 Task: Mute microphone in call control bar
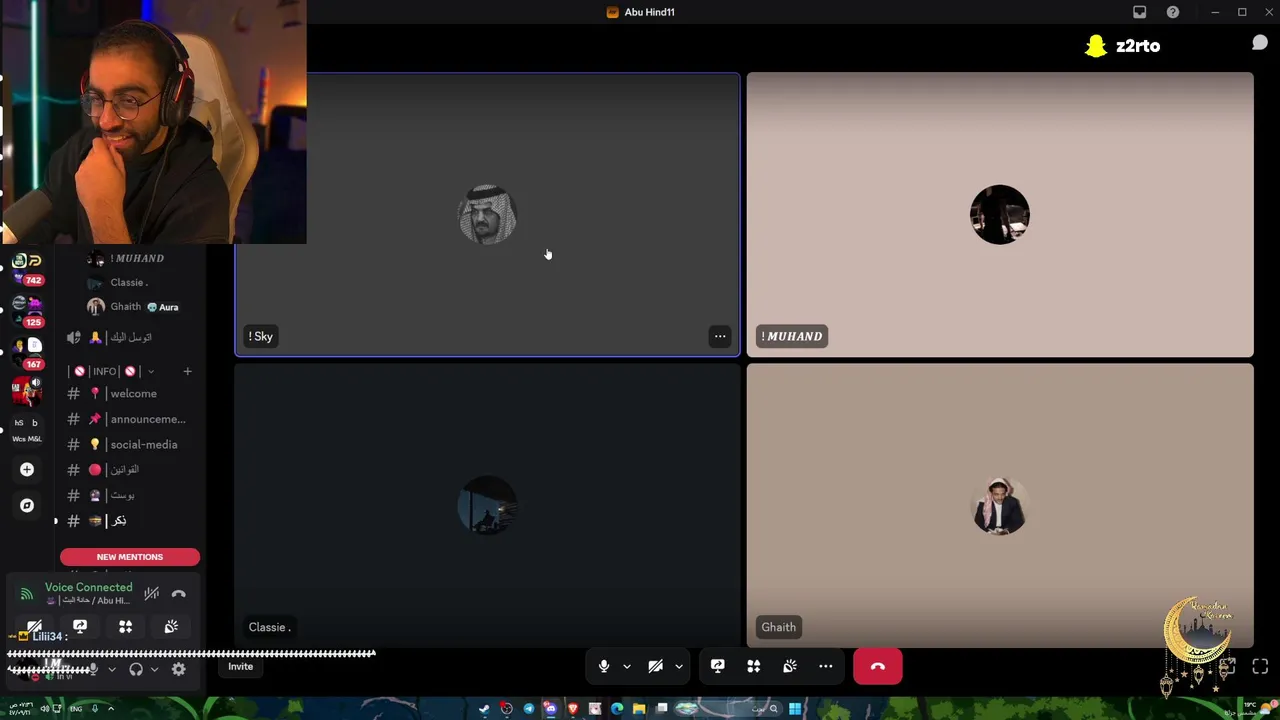[604, 667]
